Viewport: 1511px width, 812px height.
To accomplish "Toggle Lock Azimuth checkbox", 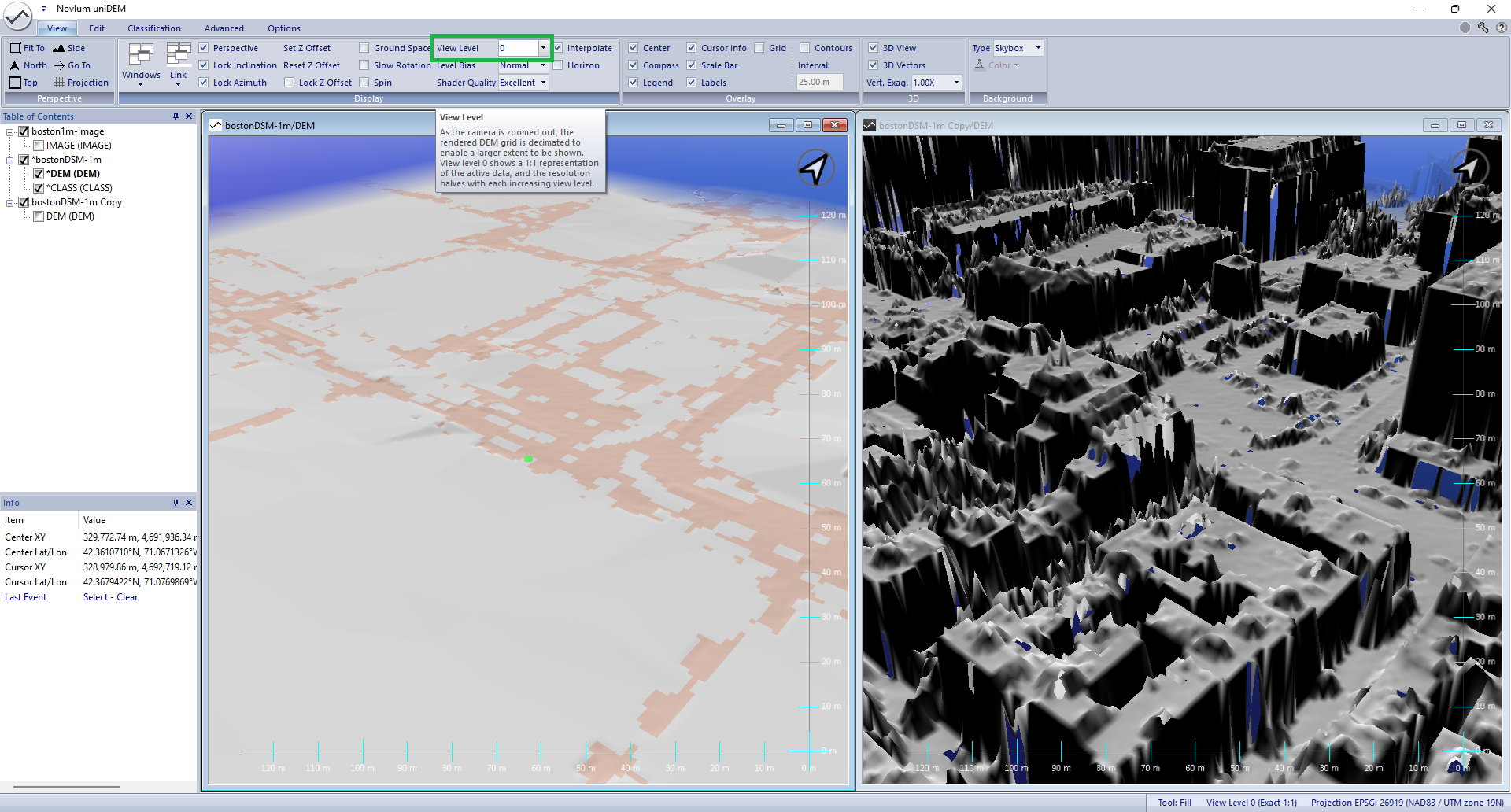I will (204, 83).
